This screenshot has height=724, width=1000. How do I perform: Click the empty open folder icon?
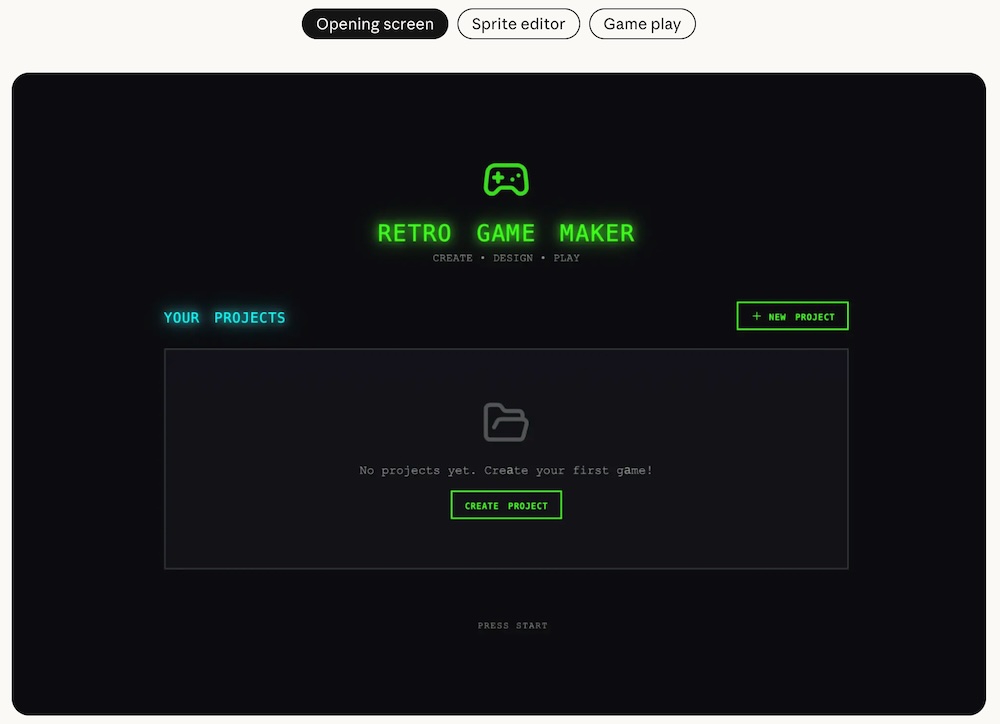point(506,422)
